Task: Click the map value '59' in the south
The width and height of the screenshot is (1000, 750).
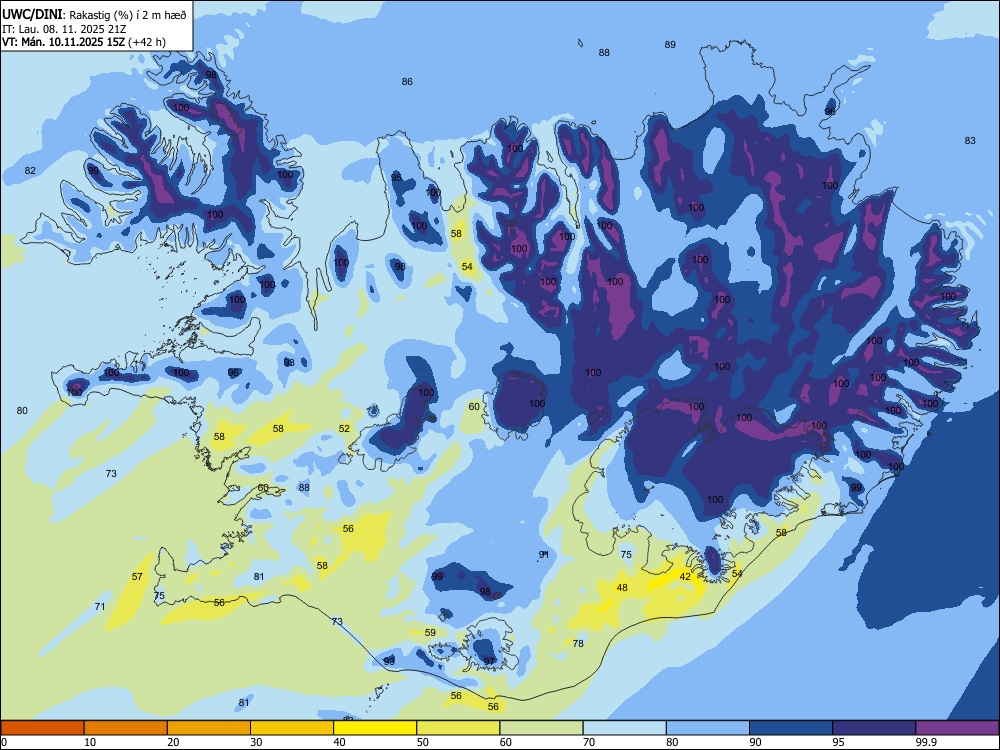Action: coord(430,633)
